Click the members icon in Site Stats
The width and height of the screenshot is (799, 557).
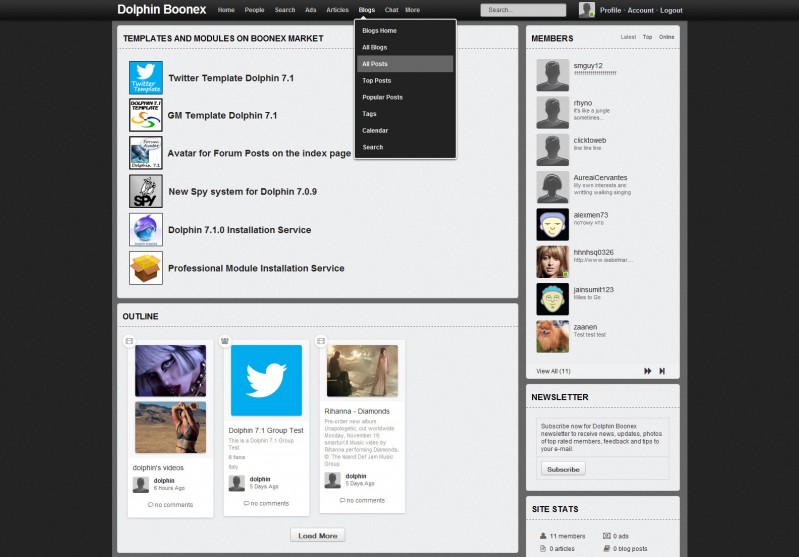543,536
